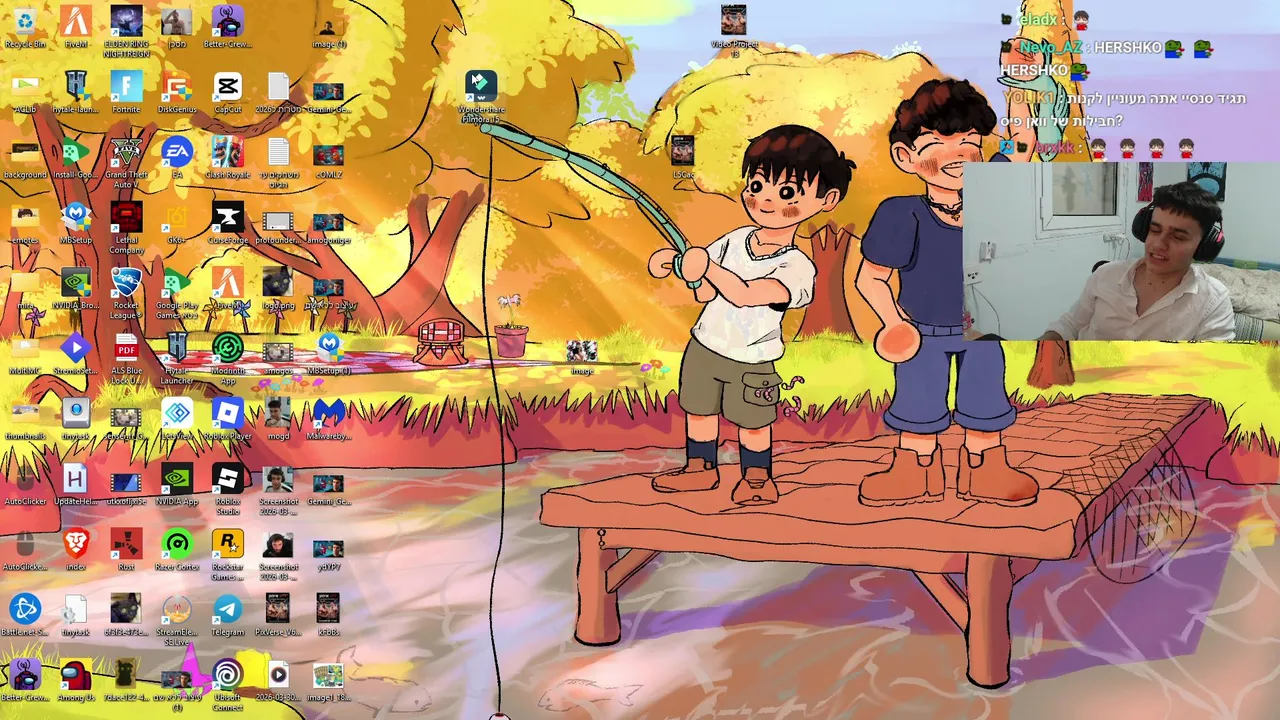
Task: Open the Telegram shortcut
Action: (227, 615)
